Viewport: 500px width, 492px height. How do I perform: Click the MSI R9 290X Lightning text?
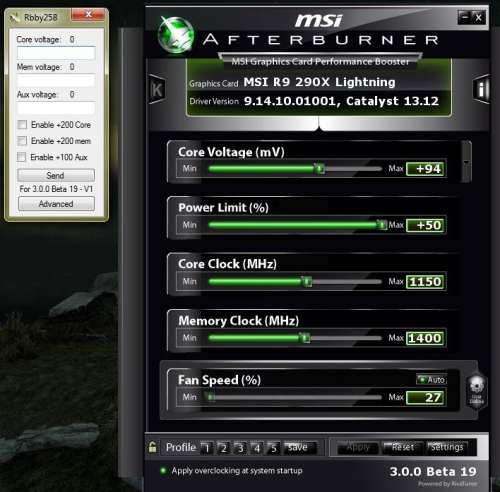pyautogui.click(x=319, y=82)
